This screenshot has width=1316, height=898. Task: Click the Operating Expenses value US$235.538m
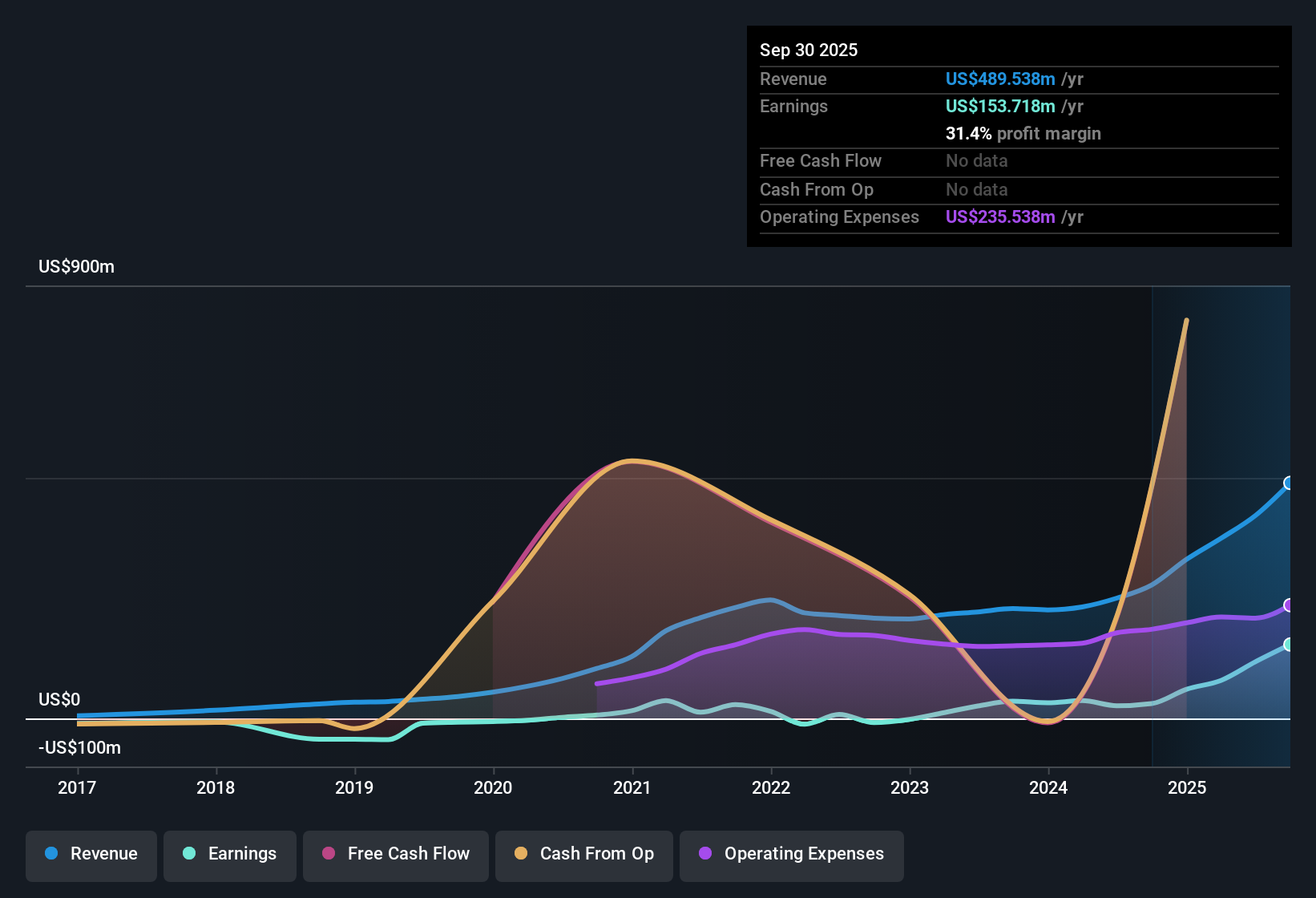pyautogui.click(x=999, y=216)
